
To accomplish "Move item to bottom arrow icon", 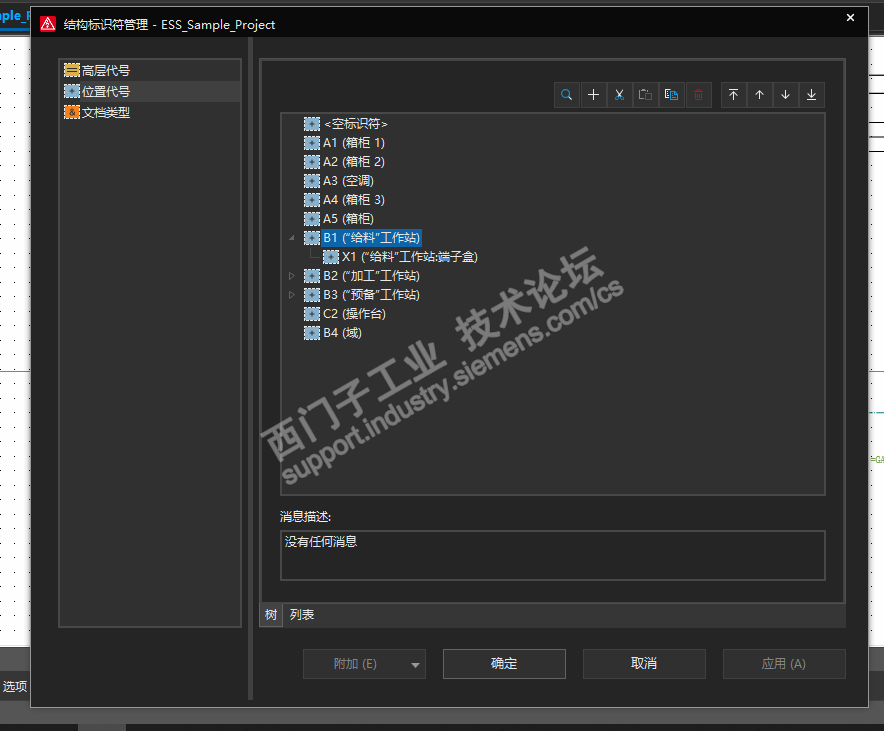I will 811,95.
